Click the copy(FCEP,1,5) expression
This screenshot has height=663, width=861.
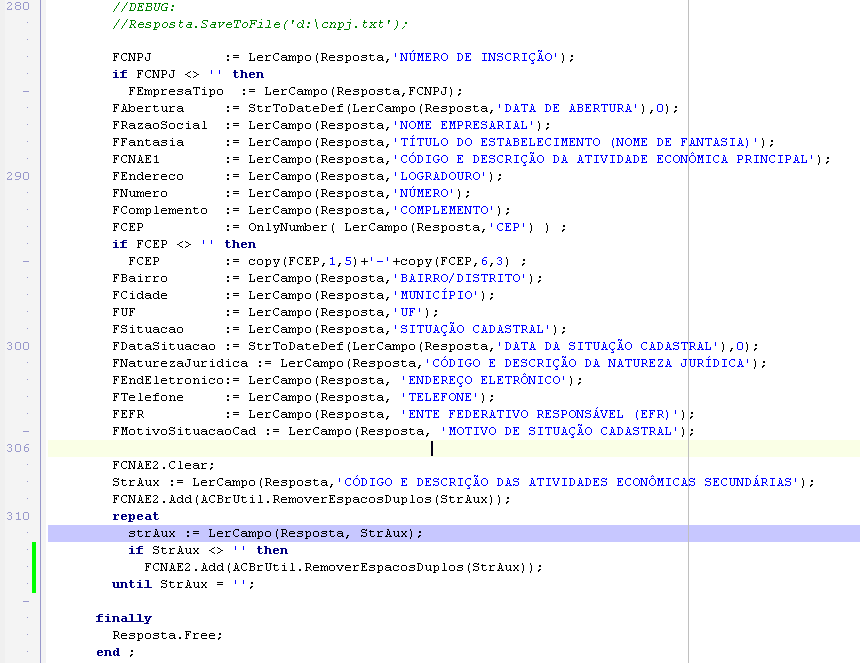[x=303, y=261]
